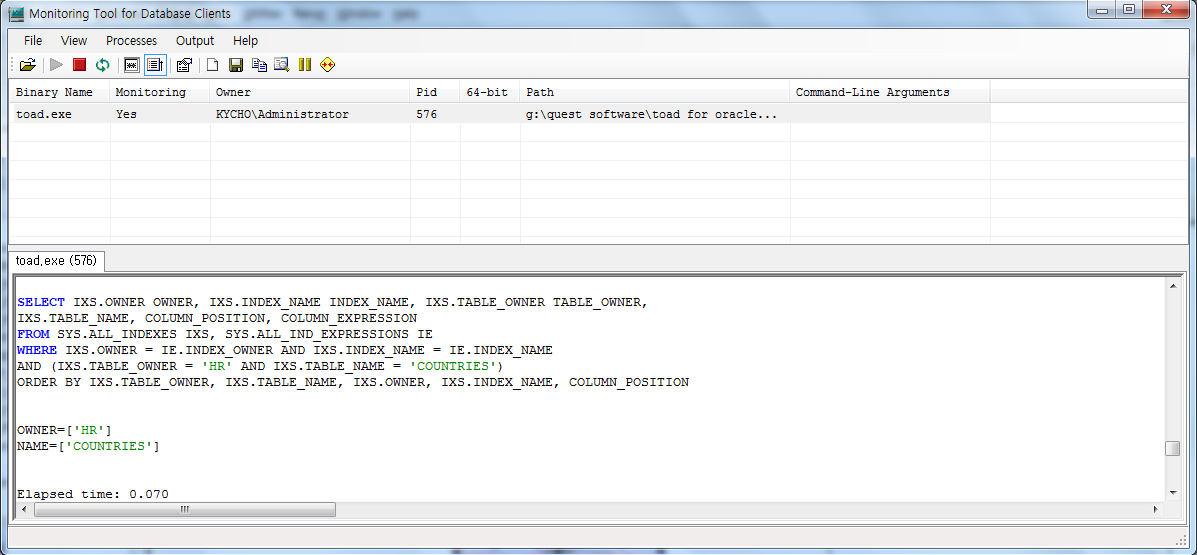
Task: Open the Processes menu
Action: (x=131, y=41)
